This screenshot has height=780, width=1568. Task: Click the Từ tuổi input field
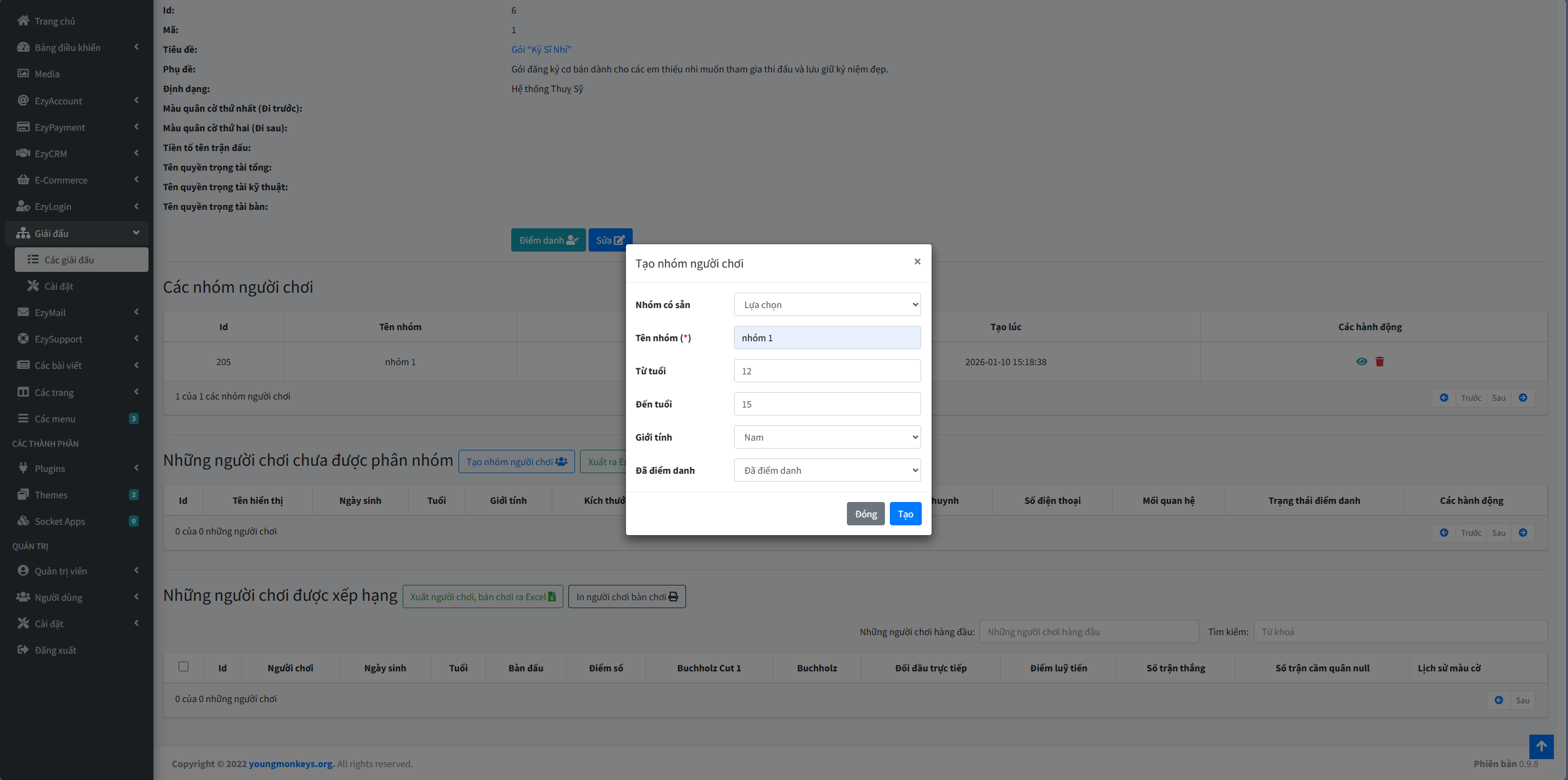pos(827,371)
